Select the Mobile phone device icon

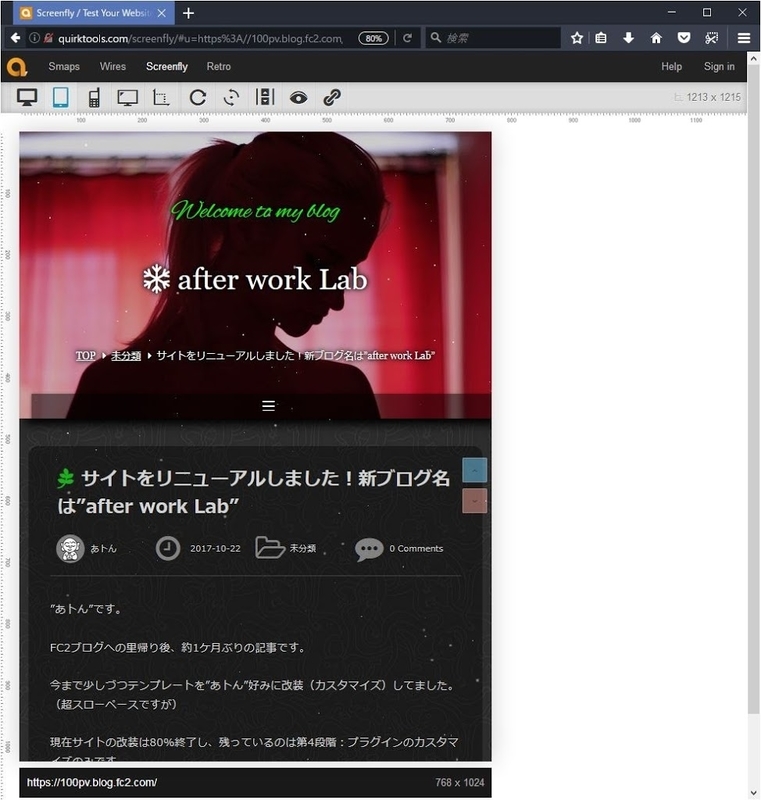(94, 97)
